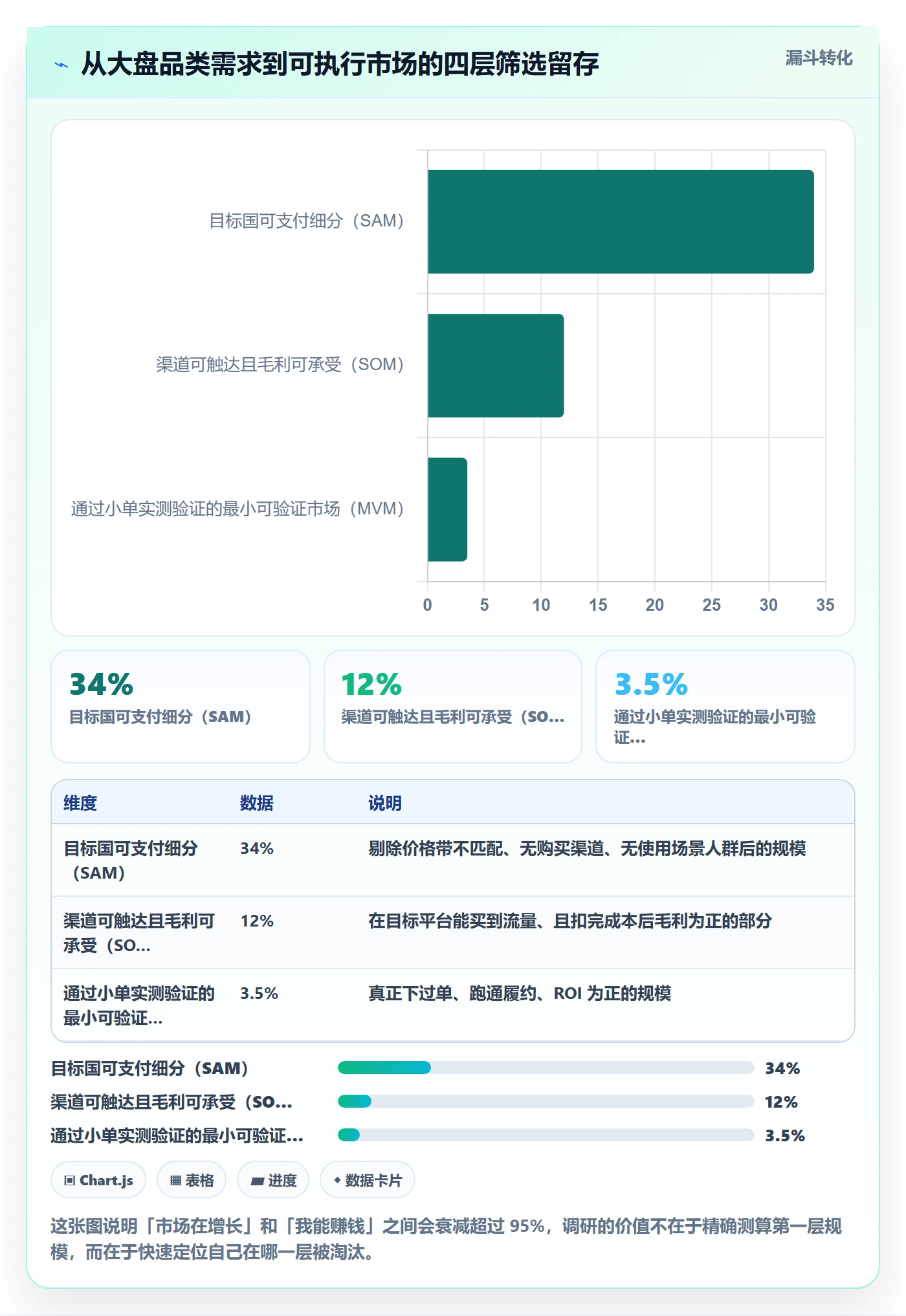906x1316 pixels.
Task: Click the 数据 column header
Action: [x=257, y=803]
